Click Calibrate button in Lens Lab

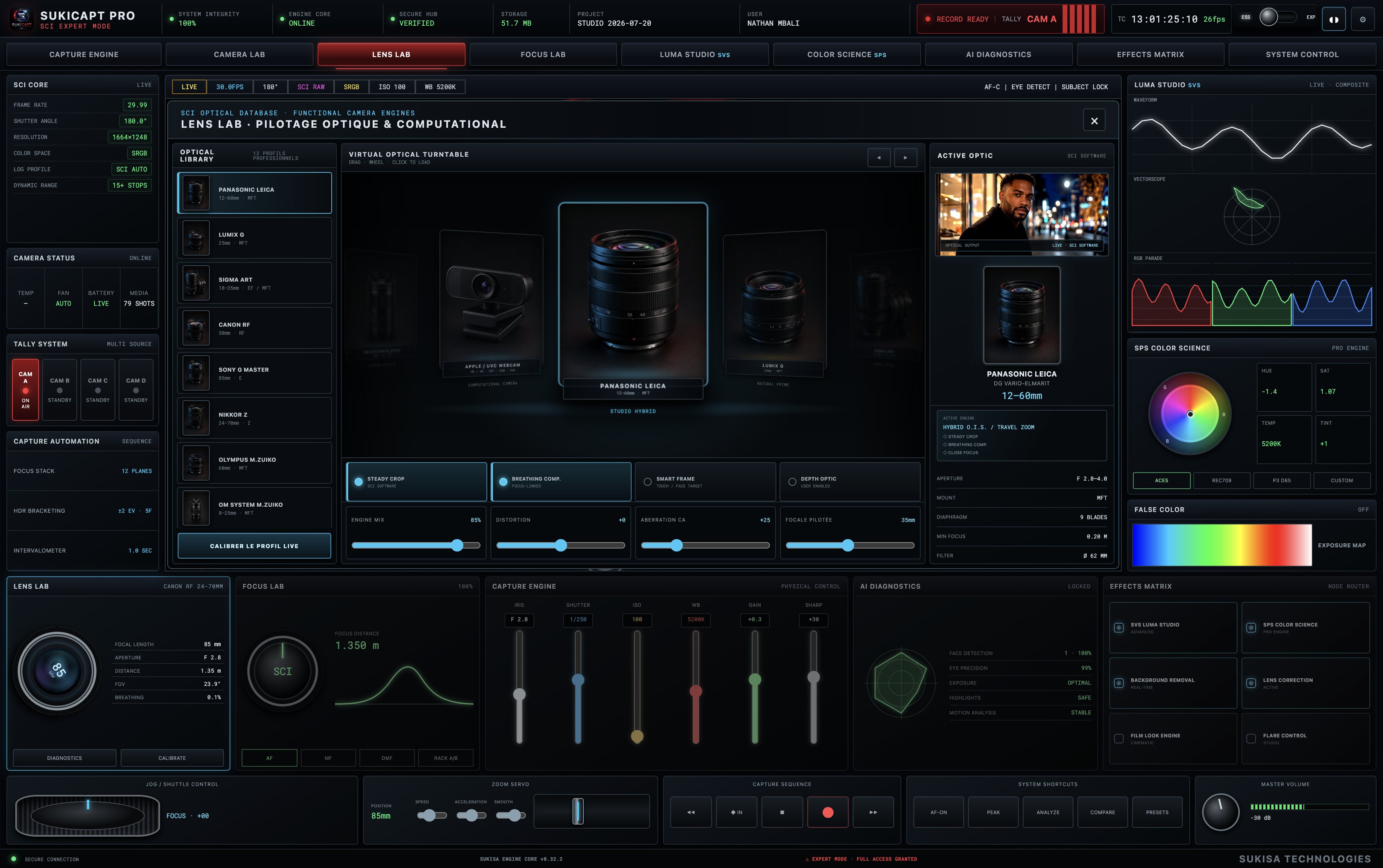click(172, 758)
